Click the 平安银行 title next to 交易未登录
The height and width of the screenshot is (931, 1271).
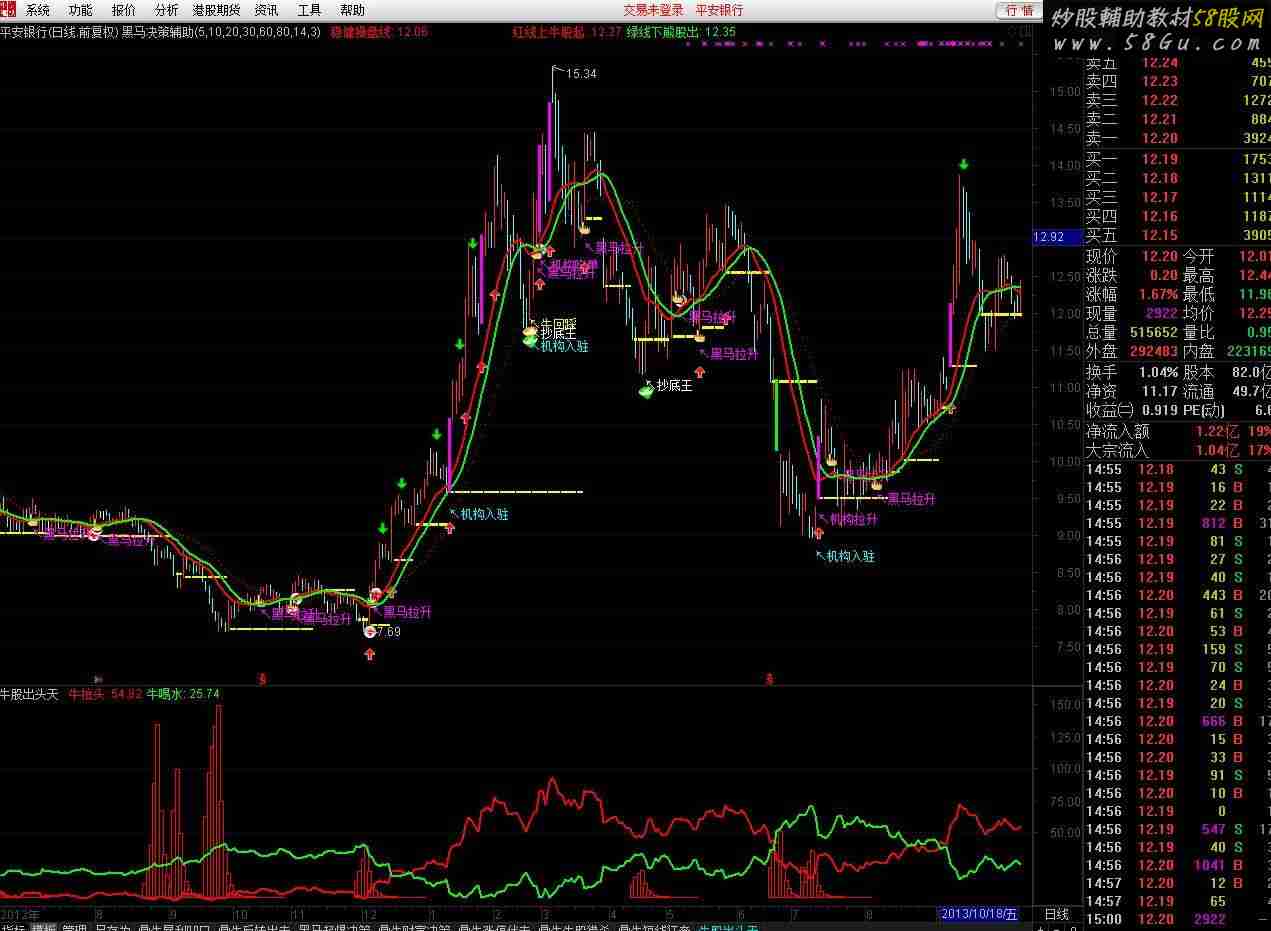tap(720, 10)
